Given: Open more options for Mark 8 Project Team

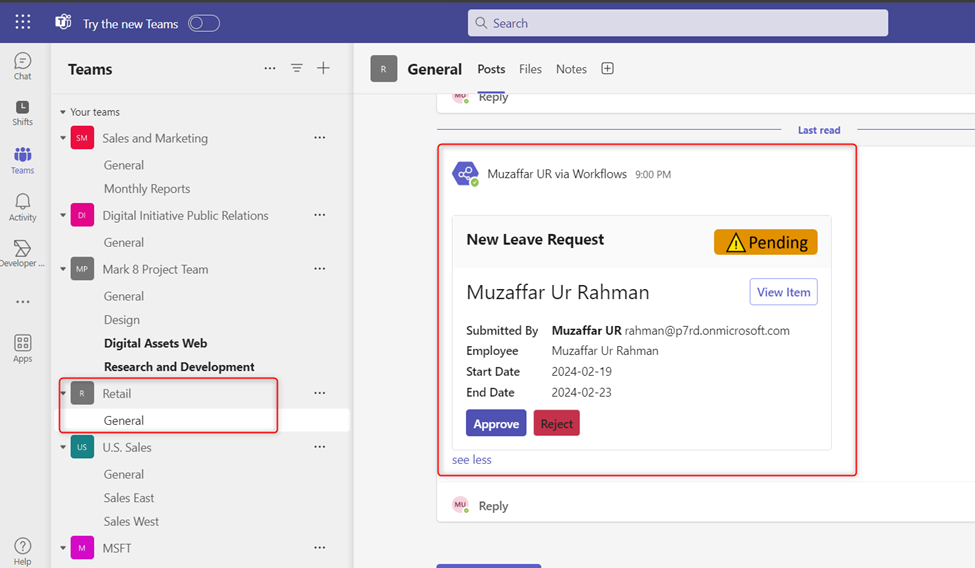Looking at the screenshot, I should [x=320, y=269].
